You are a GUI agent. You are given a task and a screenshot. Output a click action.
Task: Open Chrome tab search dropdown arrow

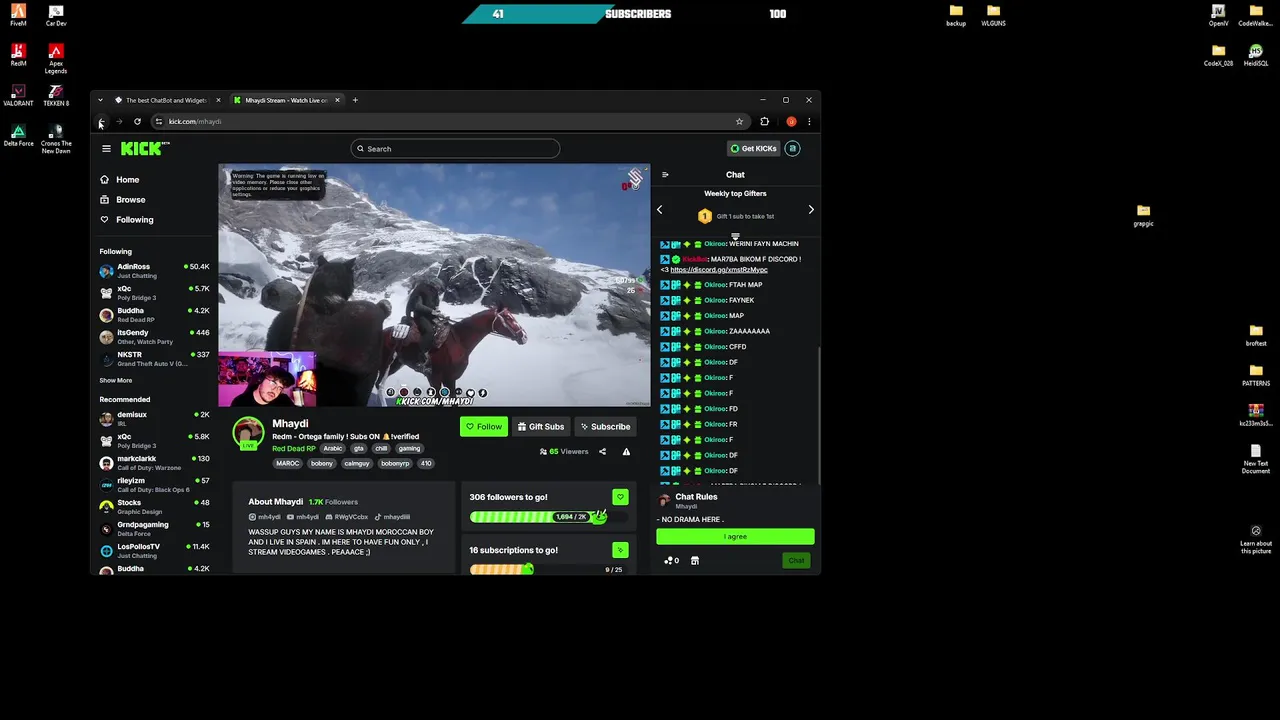tap(100, 100)
